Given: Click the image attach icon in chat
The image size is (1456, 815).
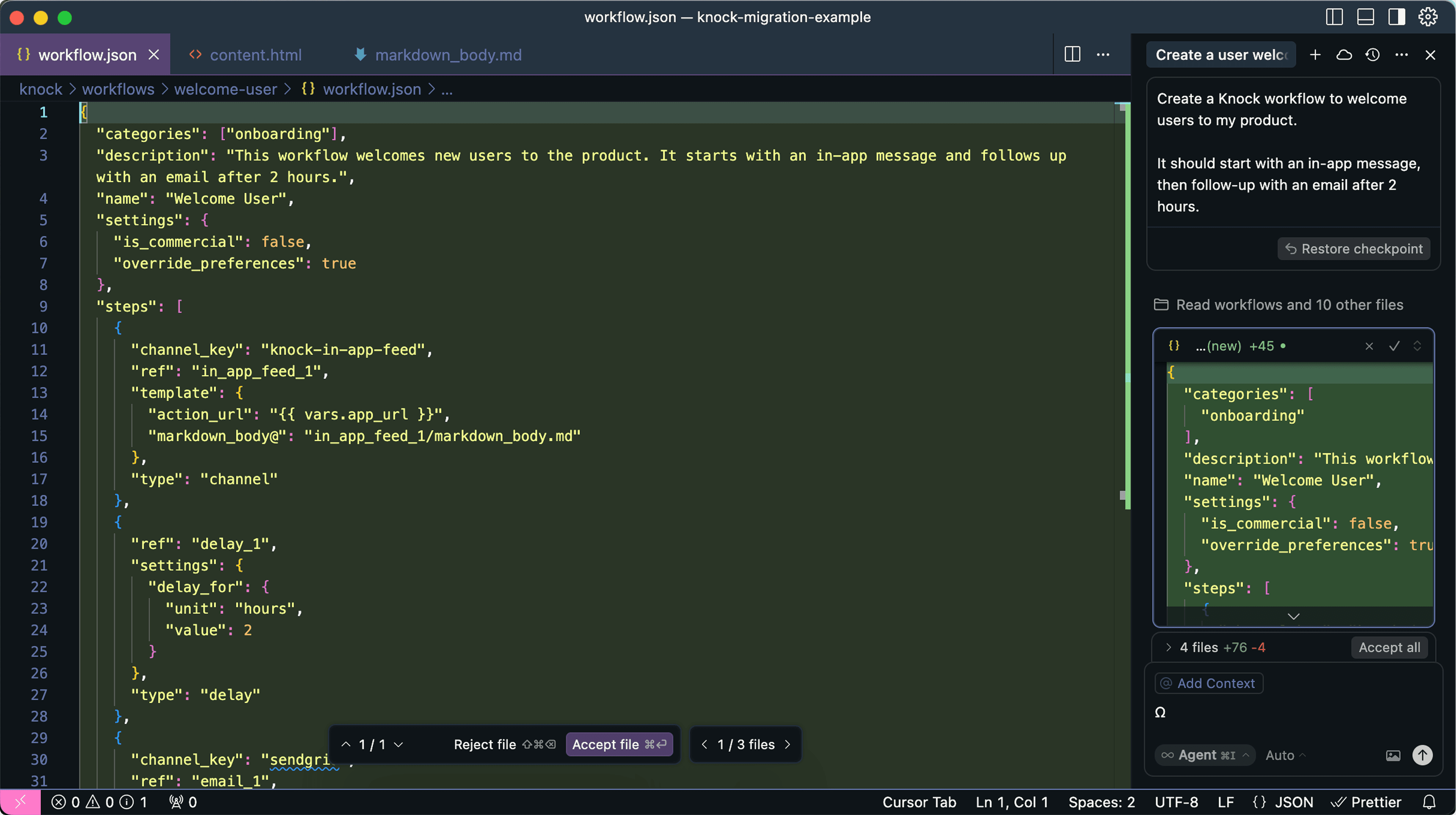Looking at the screenshot, I should [1393, 755].
